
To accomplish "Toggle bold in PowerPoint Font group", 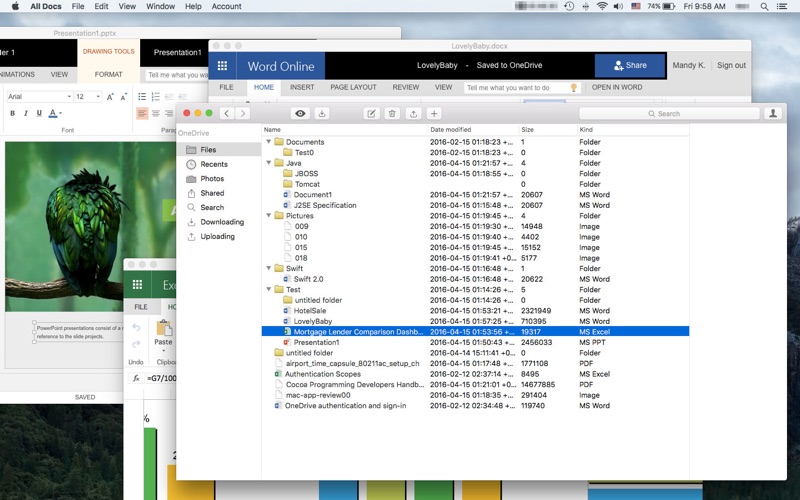I will coord(12,113).
